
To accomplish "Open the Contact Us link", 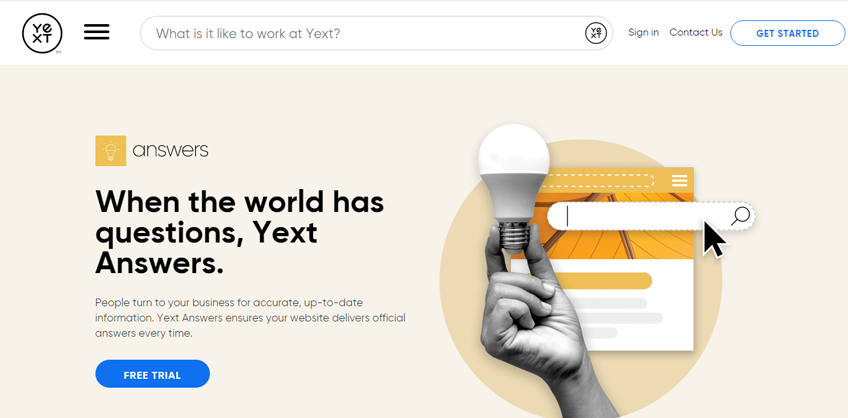I will click(695, 32).
